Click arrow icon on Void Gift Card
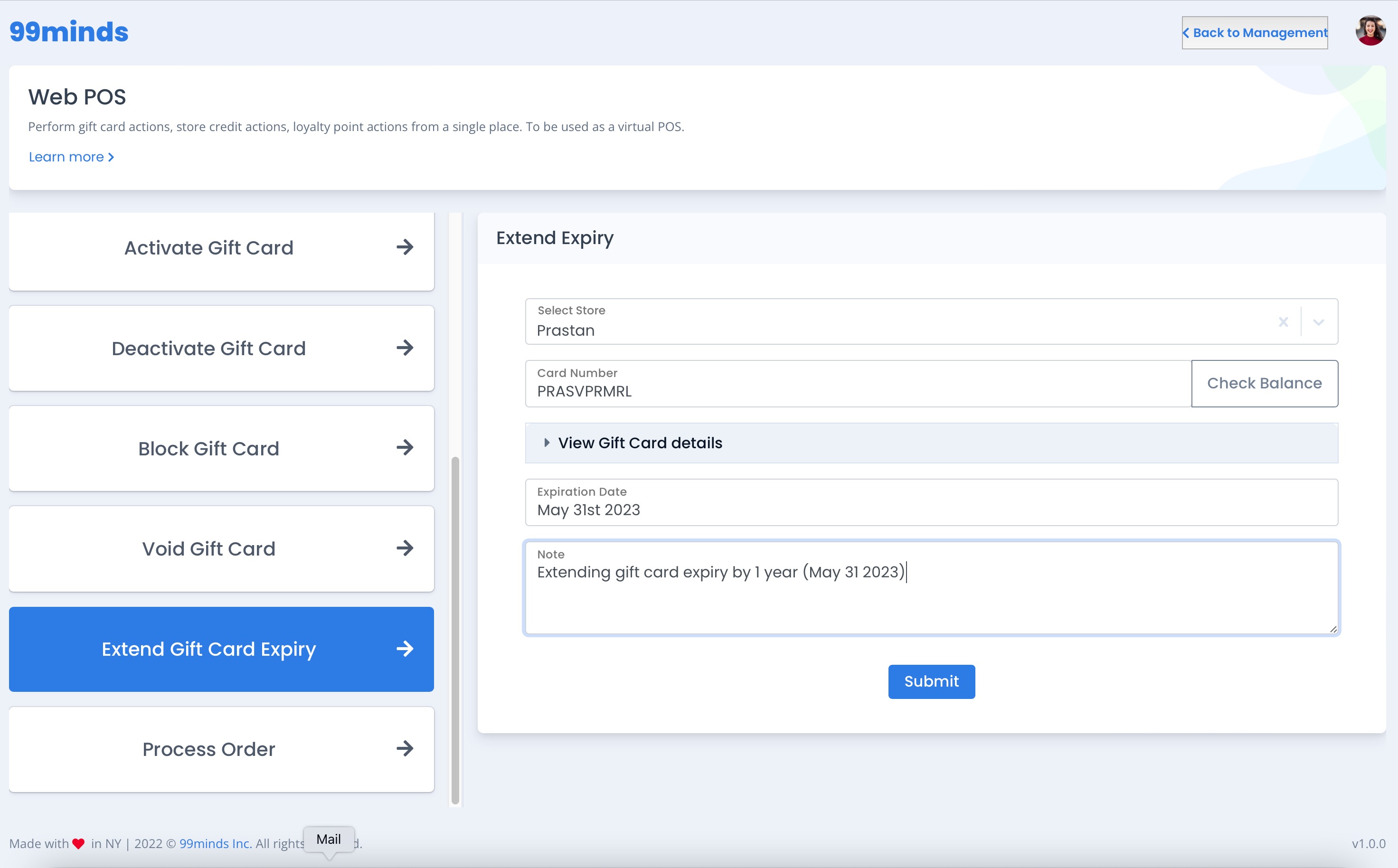 (405, 548)
